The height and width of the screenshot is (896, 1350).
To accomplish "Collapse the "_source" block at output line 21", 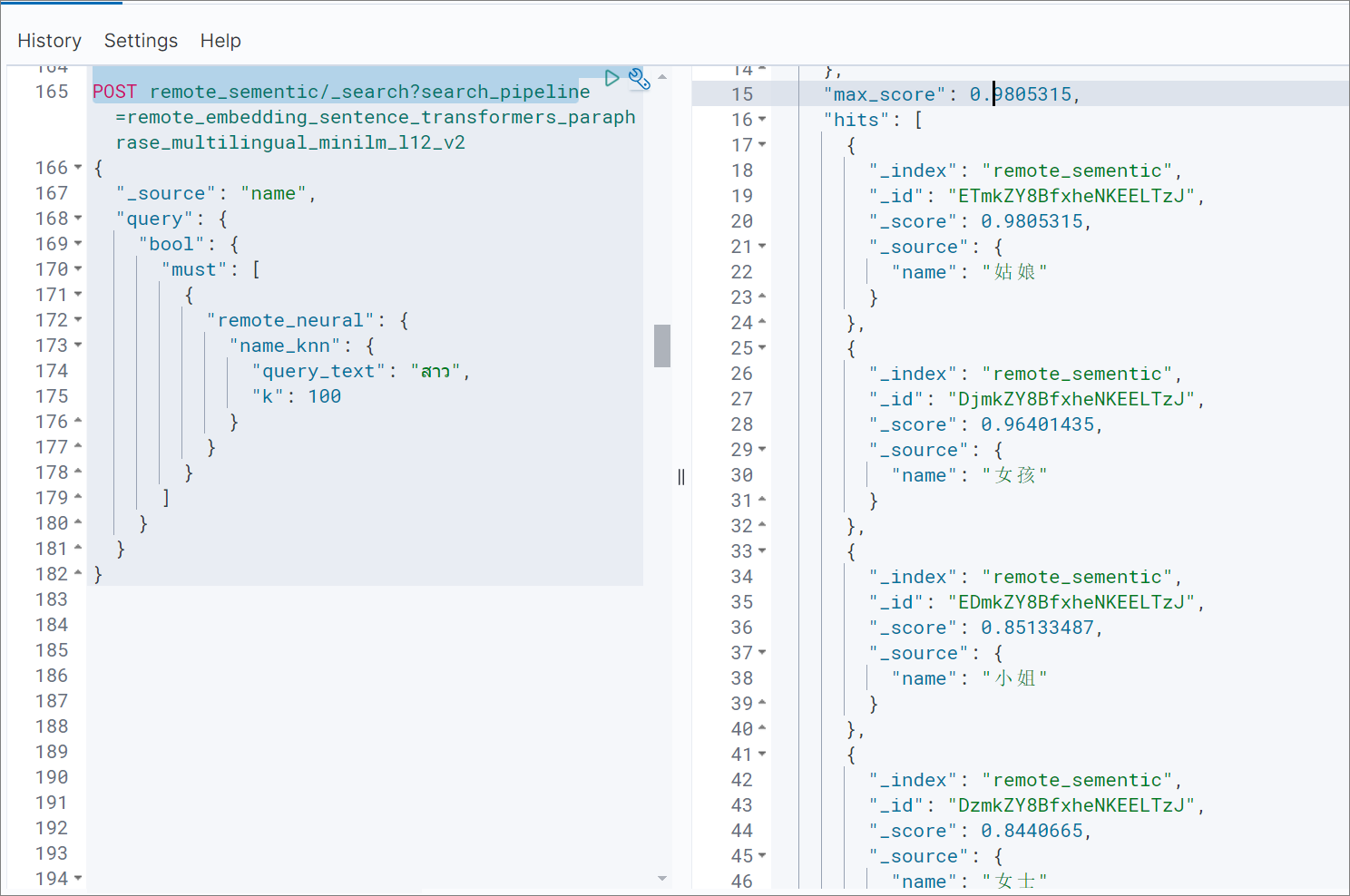I will pyautogui.click(x=762, y=247).
